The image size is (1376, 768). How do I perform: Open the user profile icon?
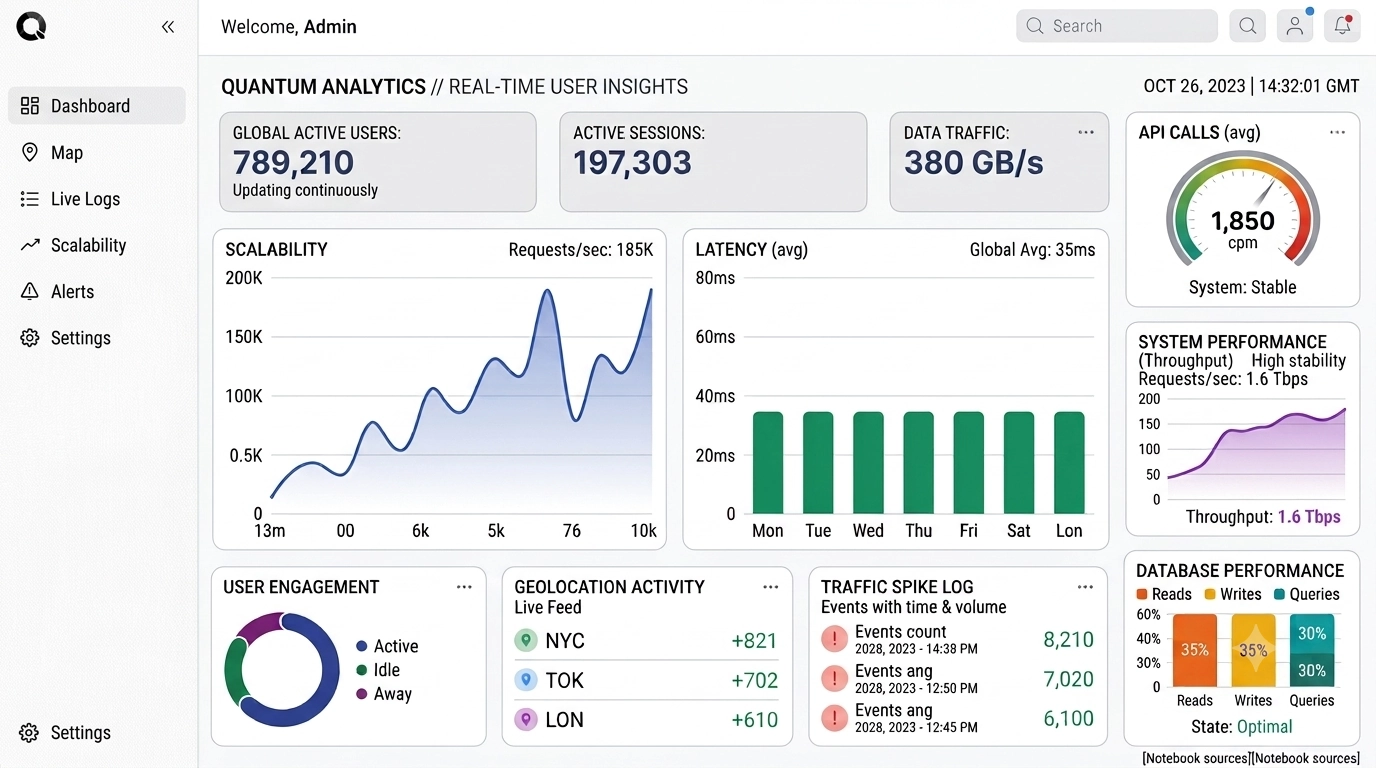click(1295, 26)
